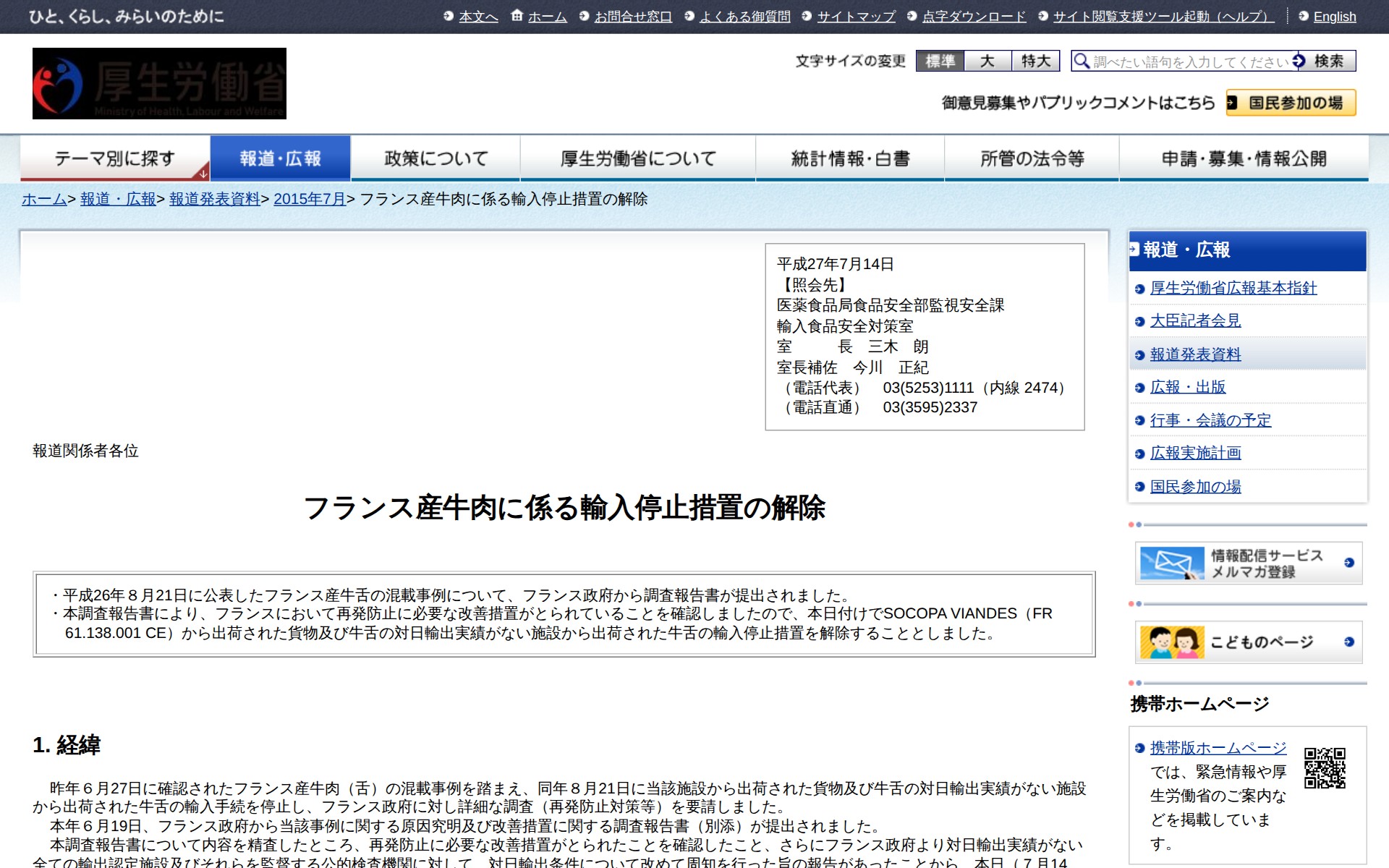Open 携帯版ホームページ link
The image size is (1389, 868).
pos(1218,748)
